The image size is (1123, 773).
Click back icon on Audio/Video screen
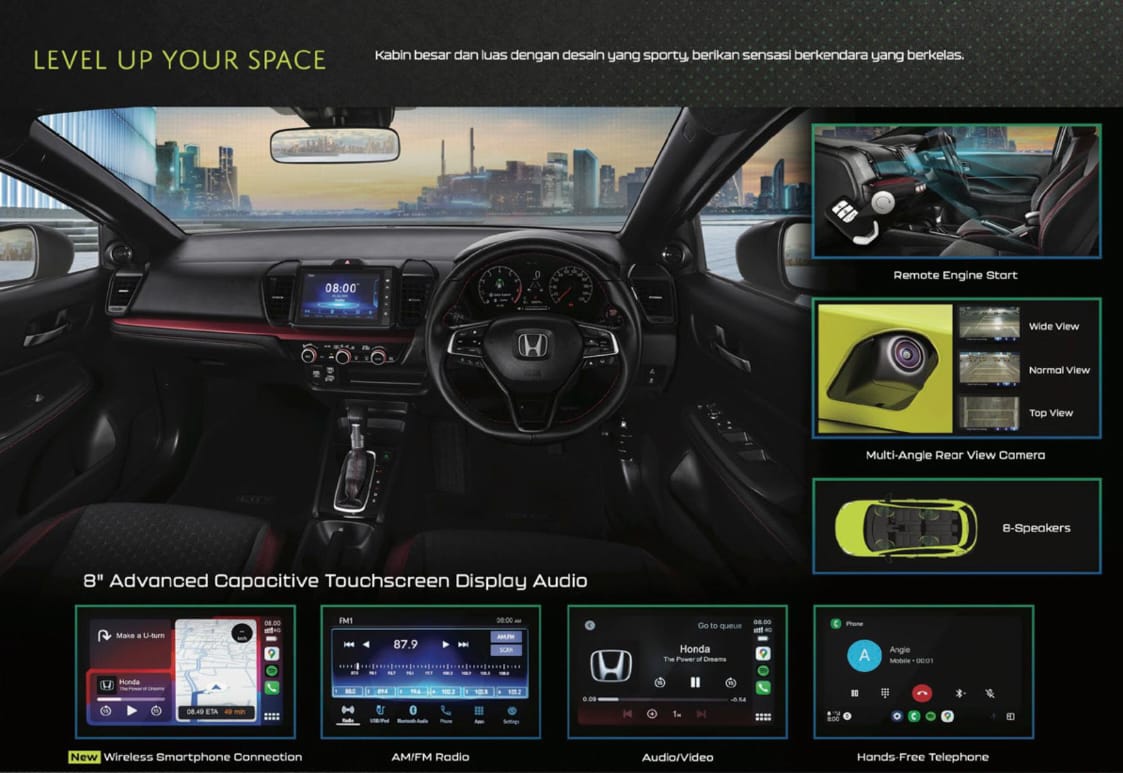pyautogui.click(x=589, y=625)
